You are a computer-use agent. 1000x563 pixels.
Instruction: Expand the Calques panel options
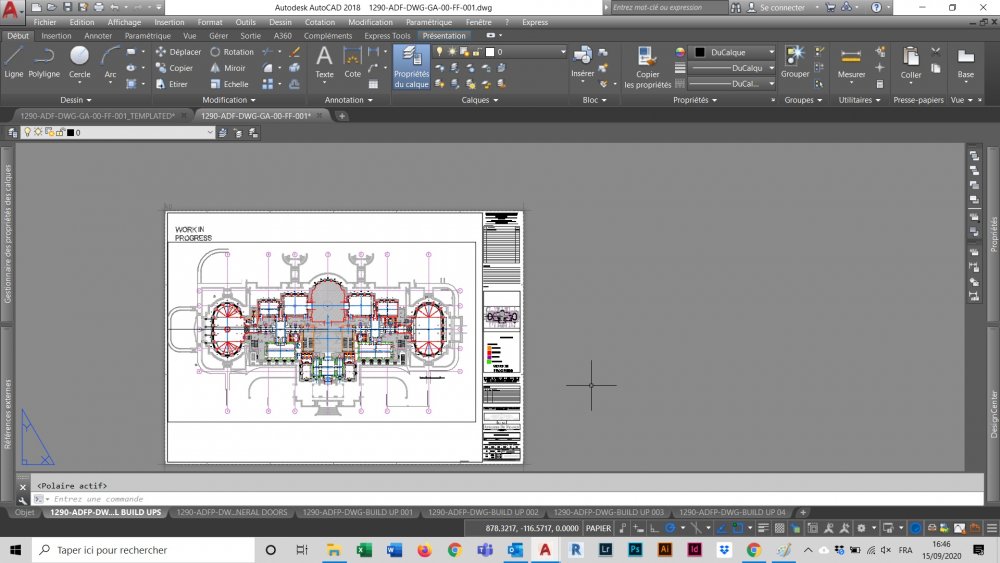pyautogui.click(x=480, y=99)
